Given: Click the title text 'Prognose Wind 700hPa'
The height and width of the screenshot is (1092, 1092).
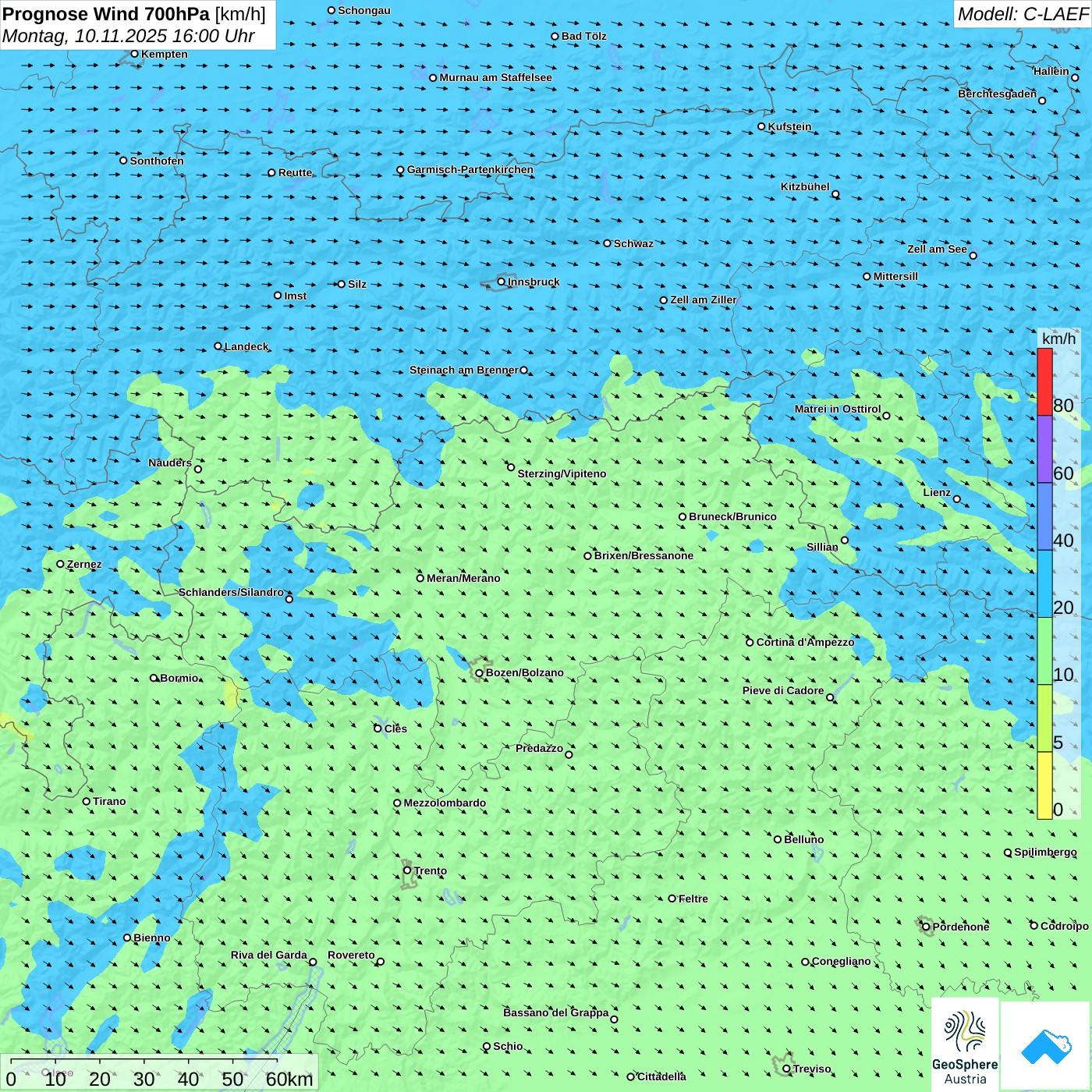Looking at the screenshot, I should (106, 14).
